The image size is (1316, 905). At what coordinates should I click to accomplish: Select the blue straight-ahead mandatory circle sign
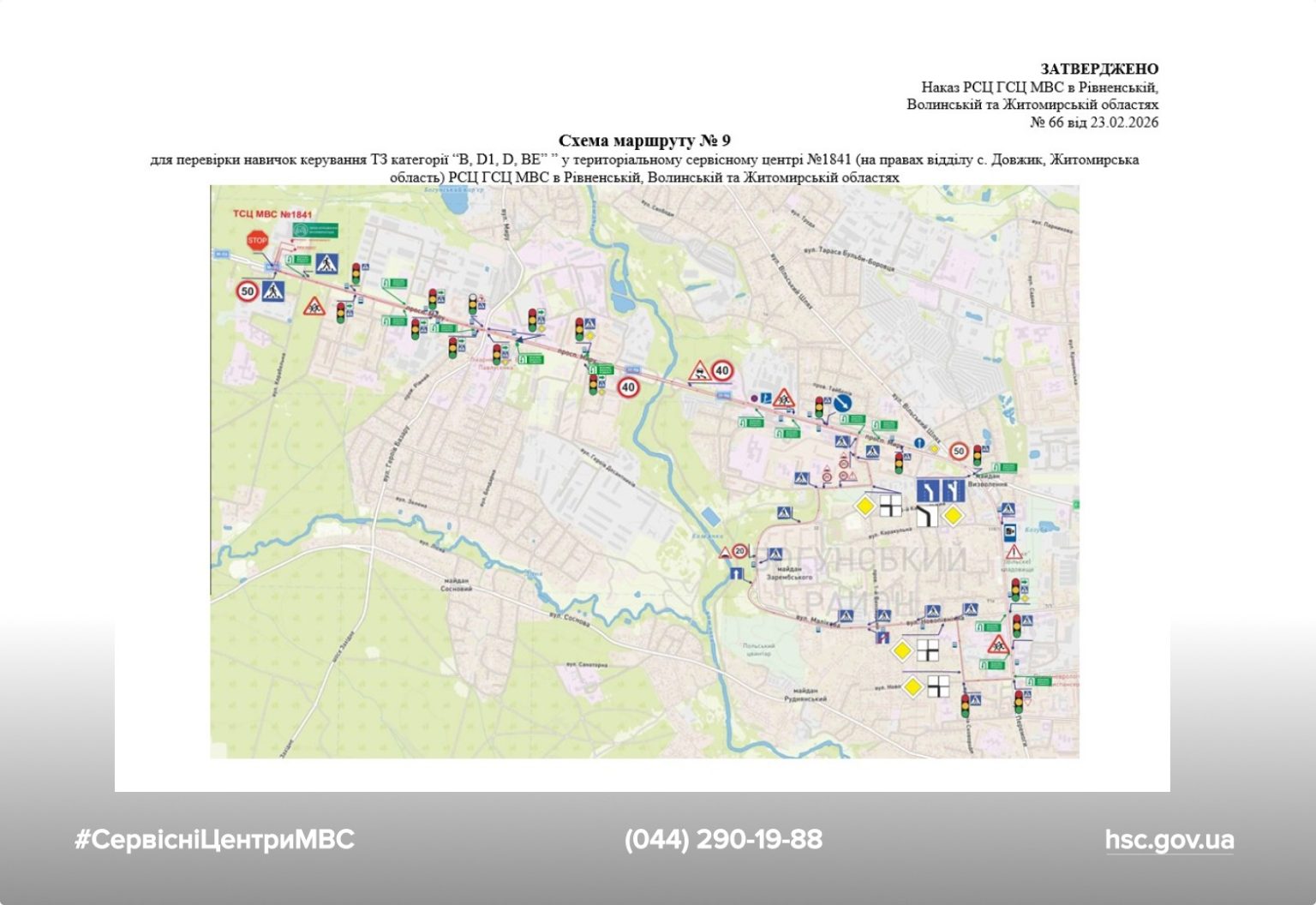[x=918, y=443]
